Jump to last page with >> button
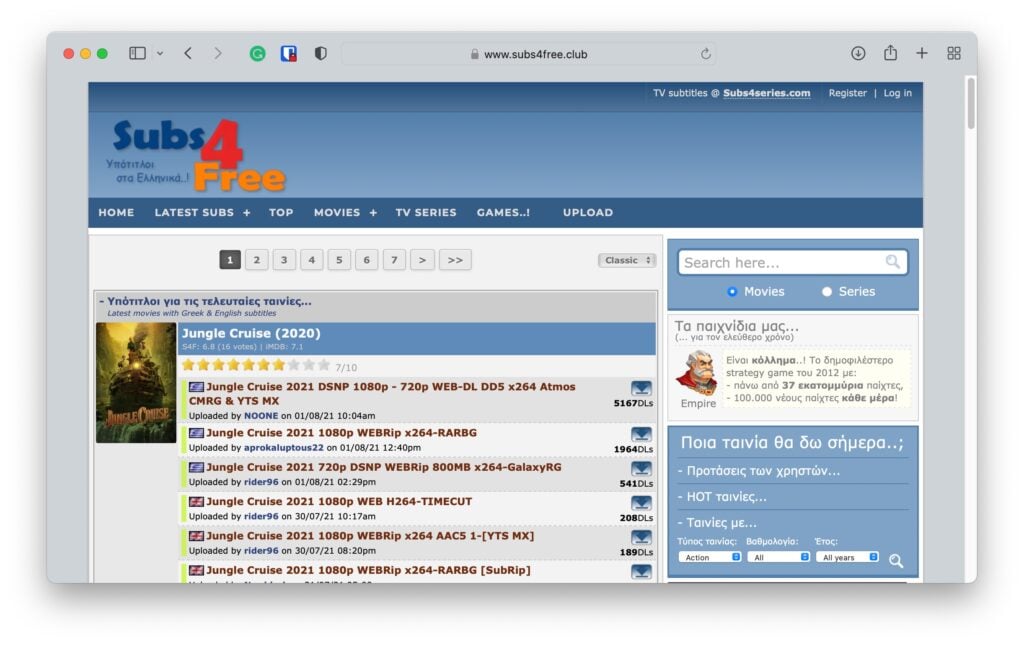Viewport: 1024px width, 645px height. tap(455, 260)
